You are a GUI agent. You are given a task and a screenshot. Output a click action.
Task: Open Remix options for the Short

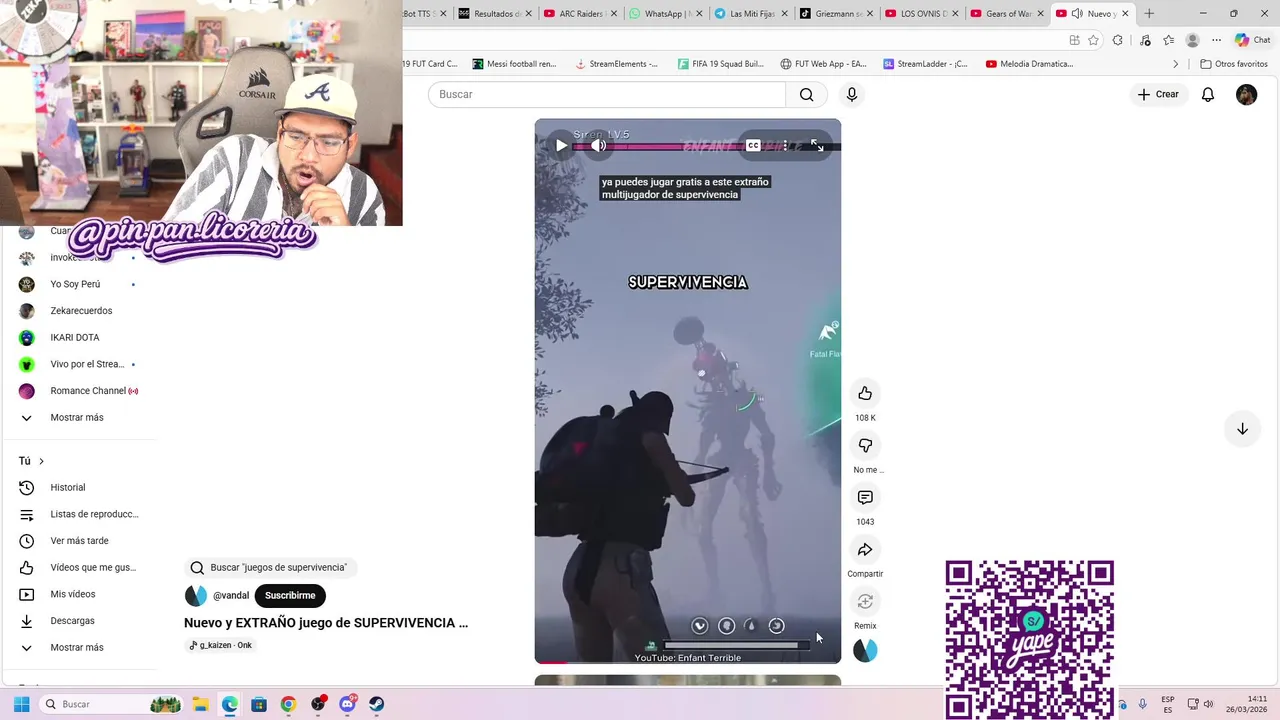click(x=865, y=601)
